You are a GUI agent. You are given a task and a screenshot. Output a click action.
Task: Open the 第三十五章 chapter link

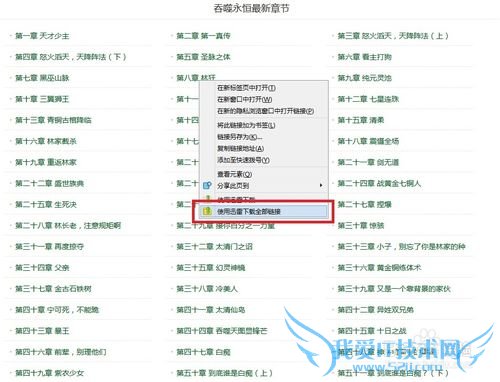pos(211,268)
